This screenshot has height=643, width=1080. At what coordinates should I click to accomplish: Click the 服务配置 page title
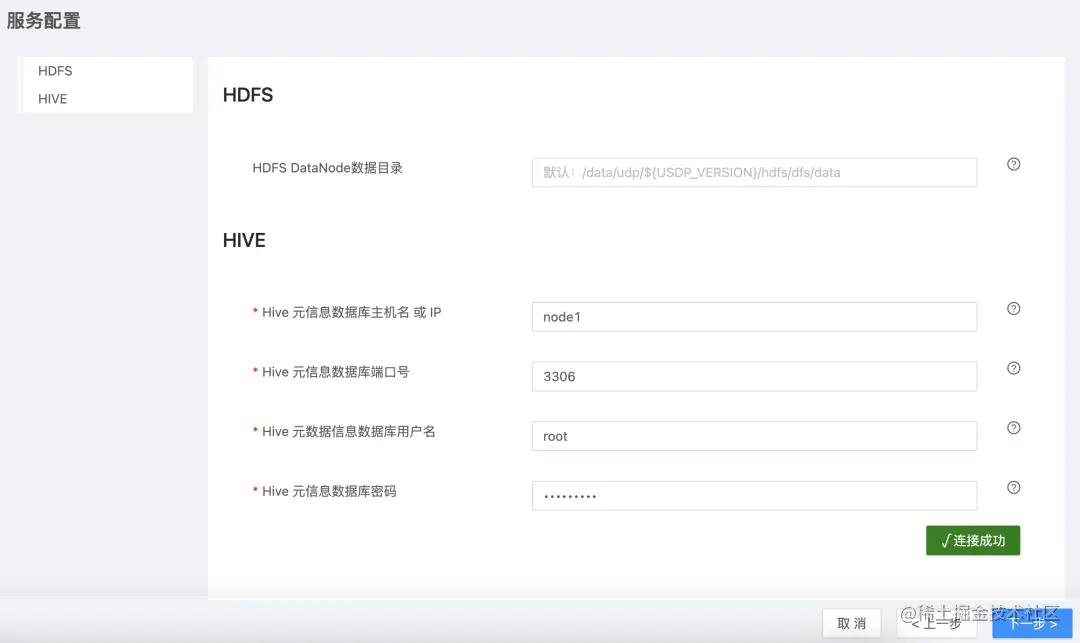43,21
